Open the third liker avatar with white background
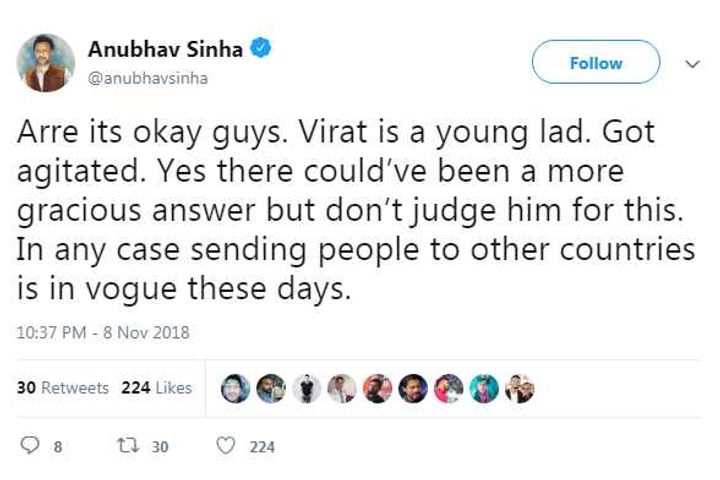 [307, 389]
